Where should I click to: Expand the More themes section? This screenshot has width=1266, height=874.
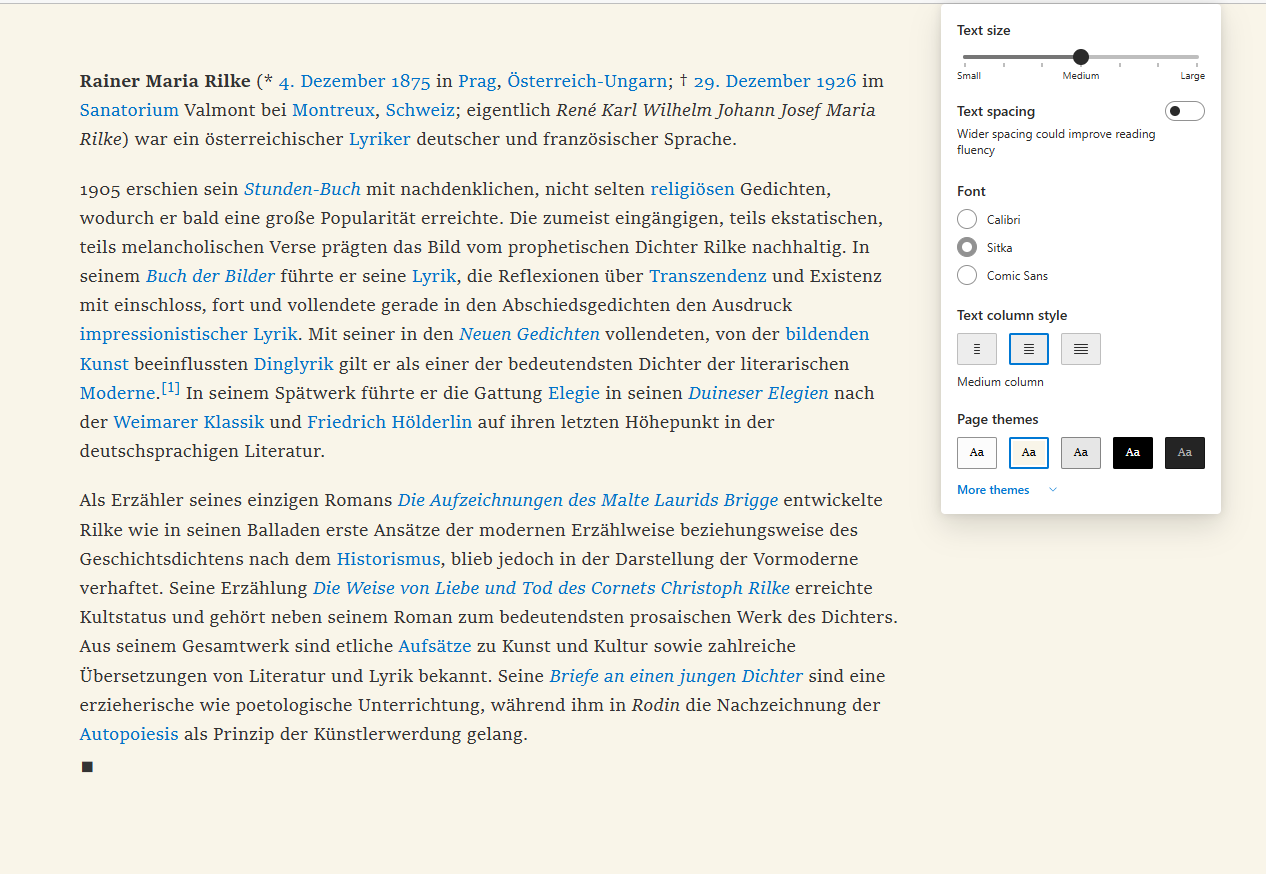pos(993,490)
